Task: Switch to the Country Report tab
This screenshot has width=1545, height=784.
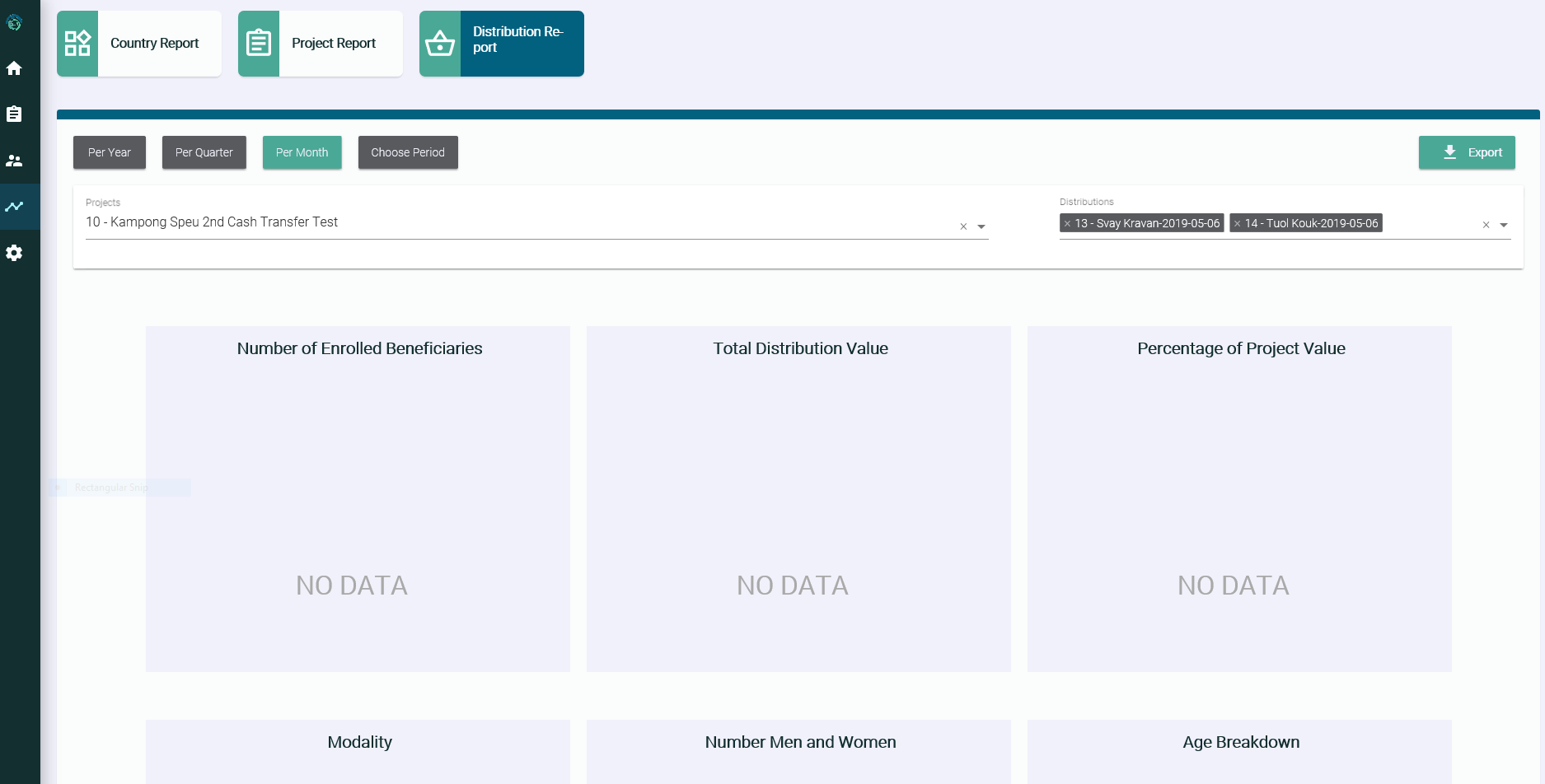Action: [x=153, y=43]
